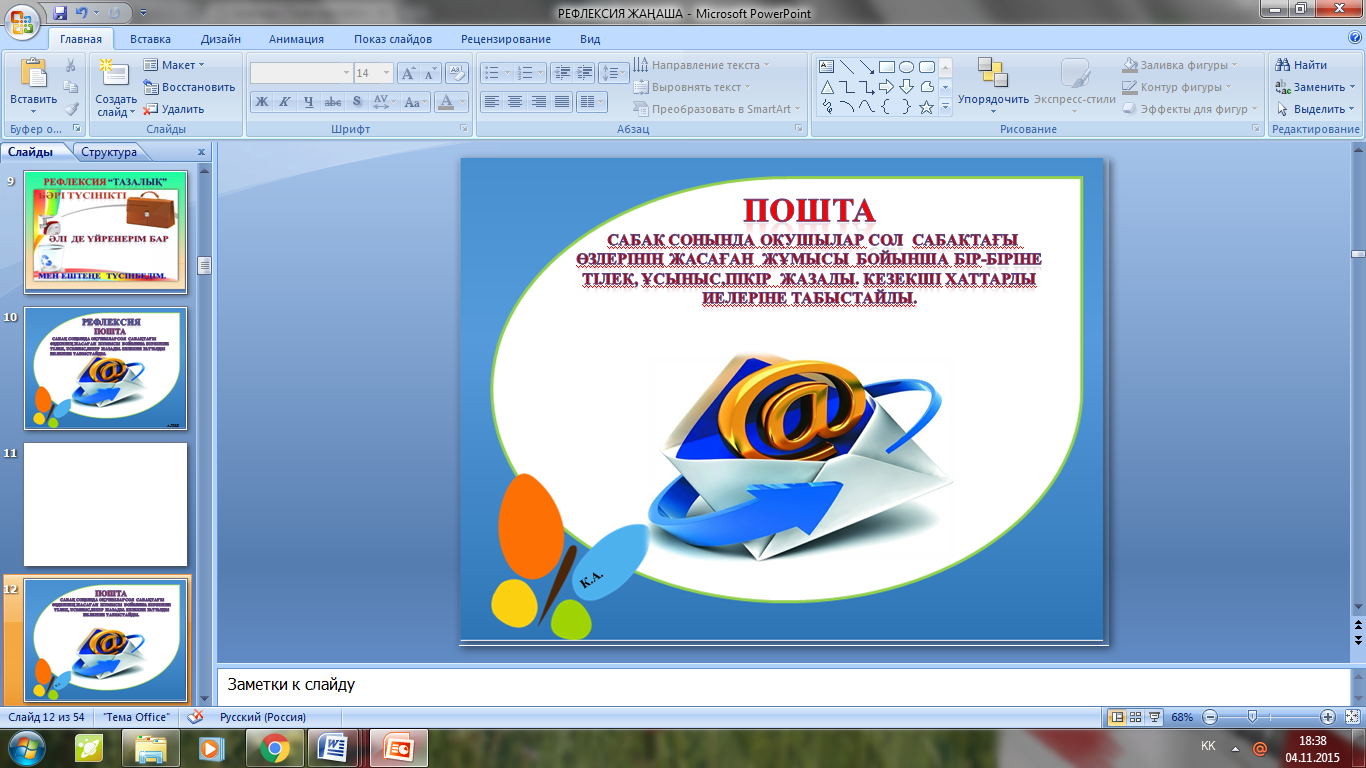The height and width of the screenshot is (768, 1366).
Task: Click the Найти find button
Action: [x=1302, y=65]
